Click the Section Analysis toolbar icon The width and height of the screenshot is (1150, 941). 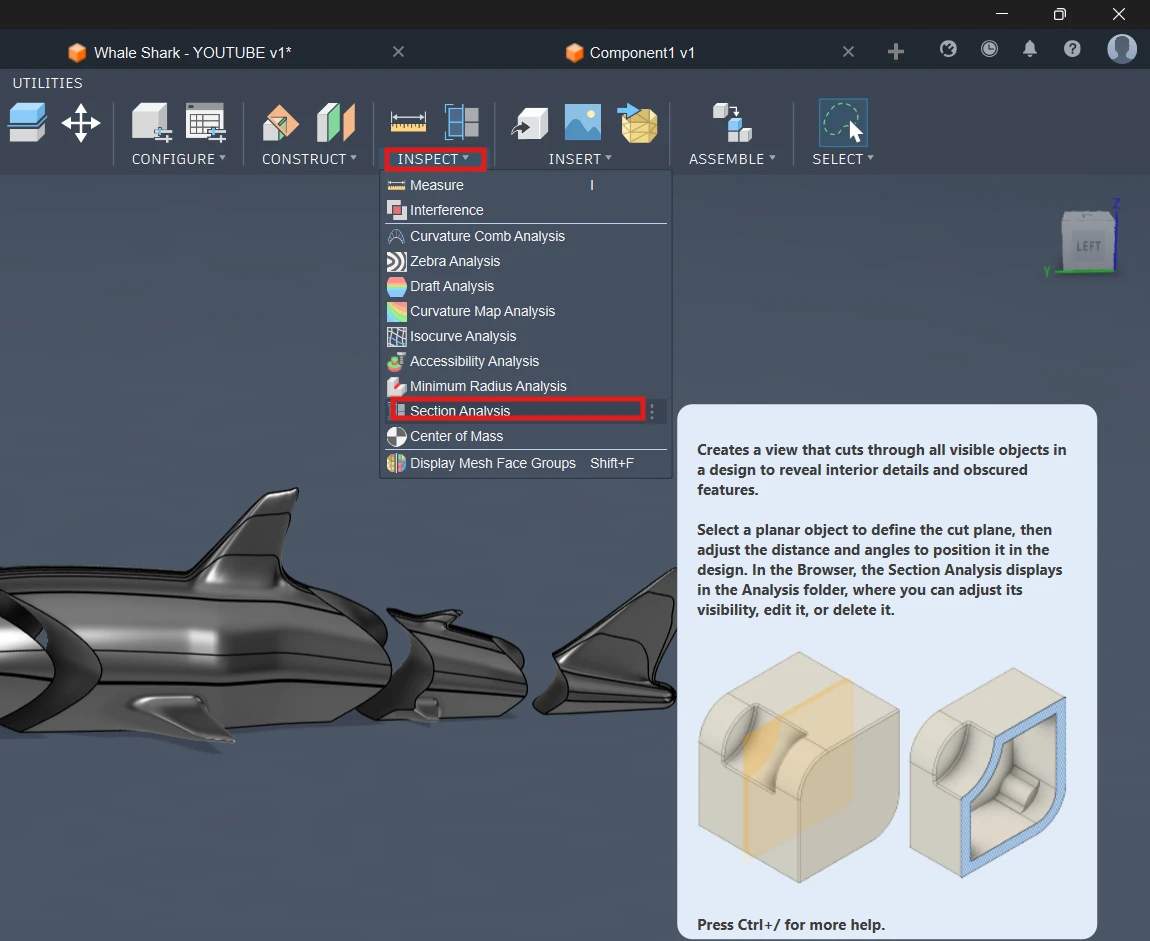[462, 122]
